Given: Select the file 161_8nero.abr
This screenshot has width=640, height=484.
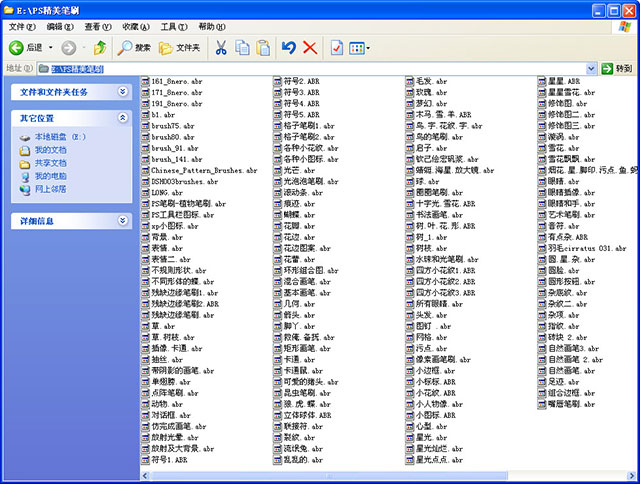Looking at the screenshot, I should (x=177, y=81).
